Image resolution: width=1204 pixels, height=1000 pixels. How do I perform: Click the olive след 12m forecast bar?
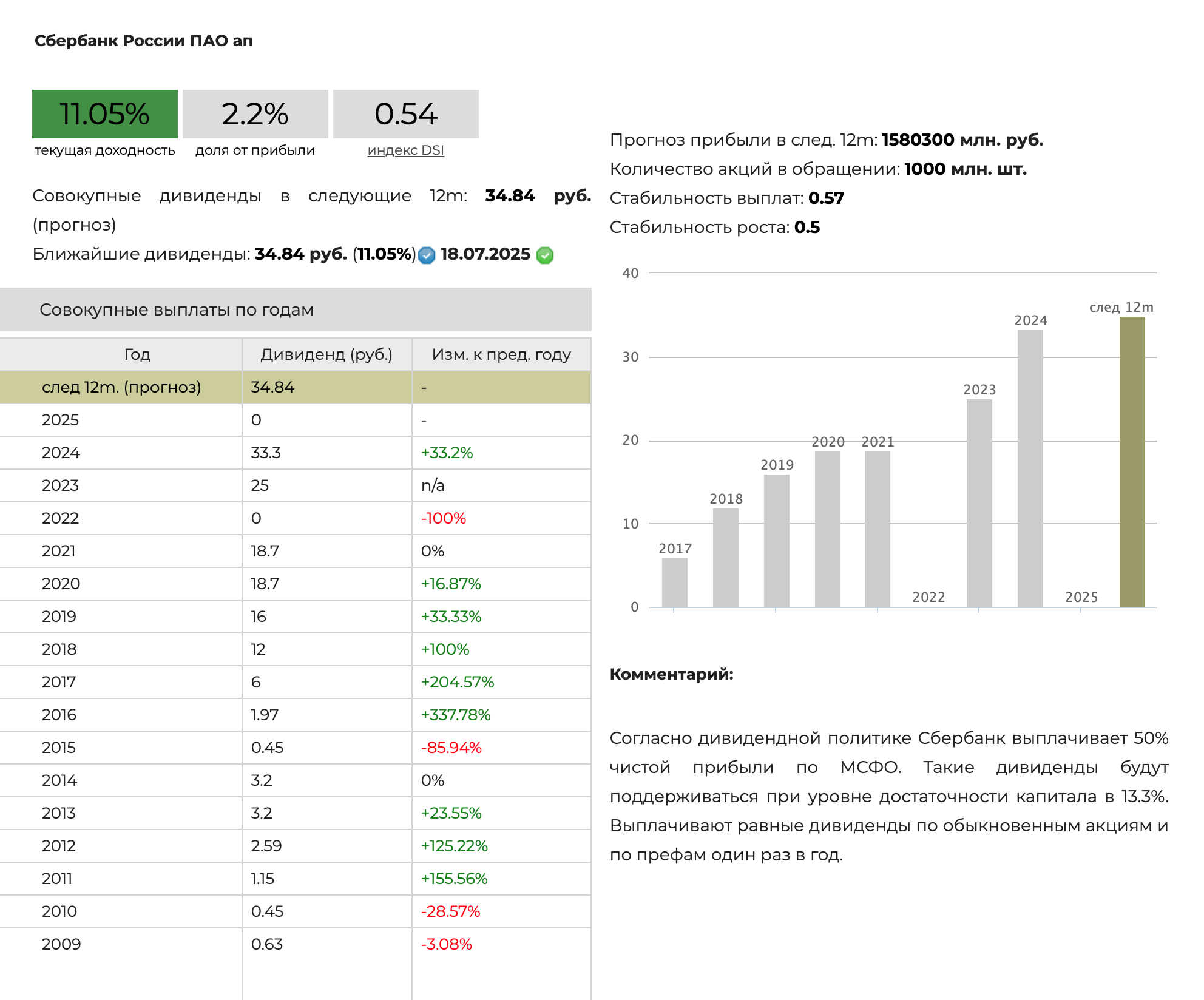tap(1132, 462)
